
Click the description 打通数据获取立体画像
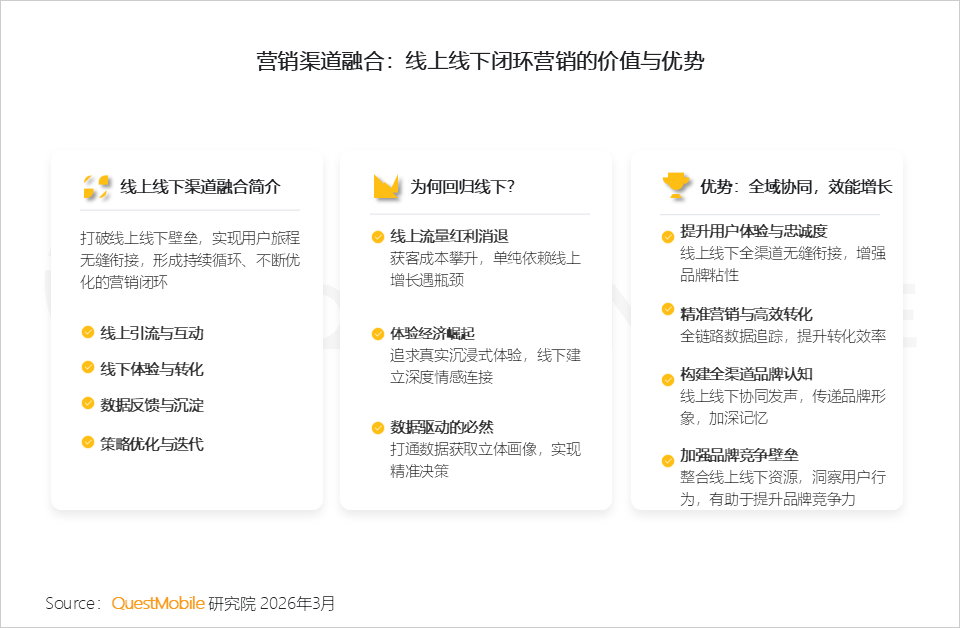(486, 460)
